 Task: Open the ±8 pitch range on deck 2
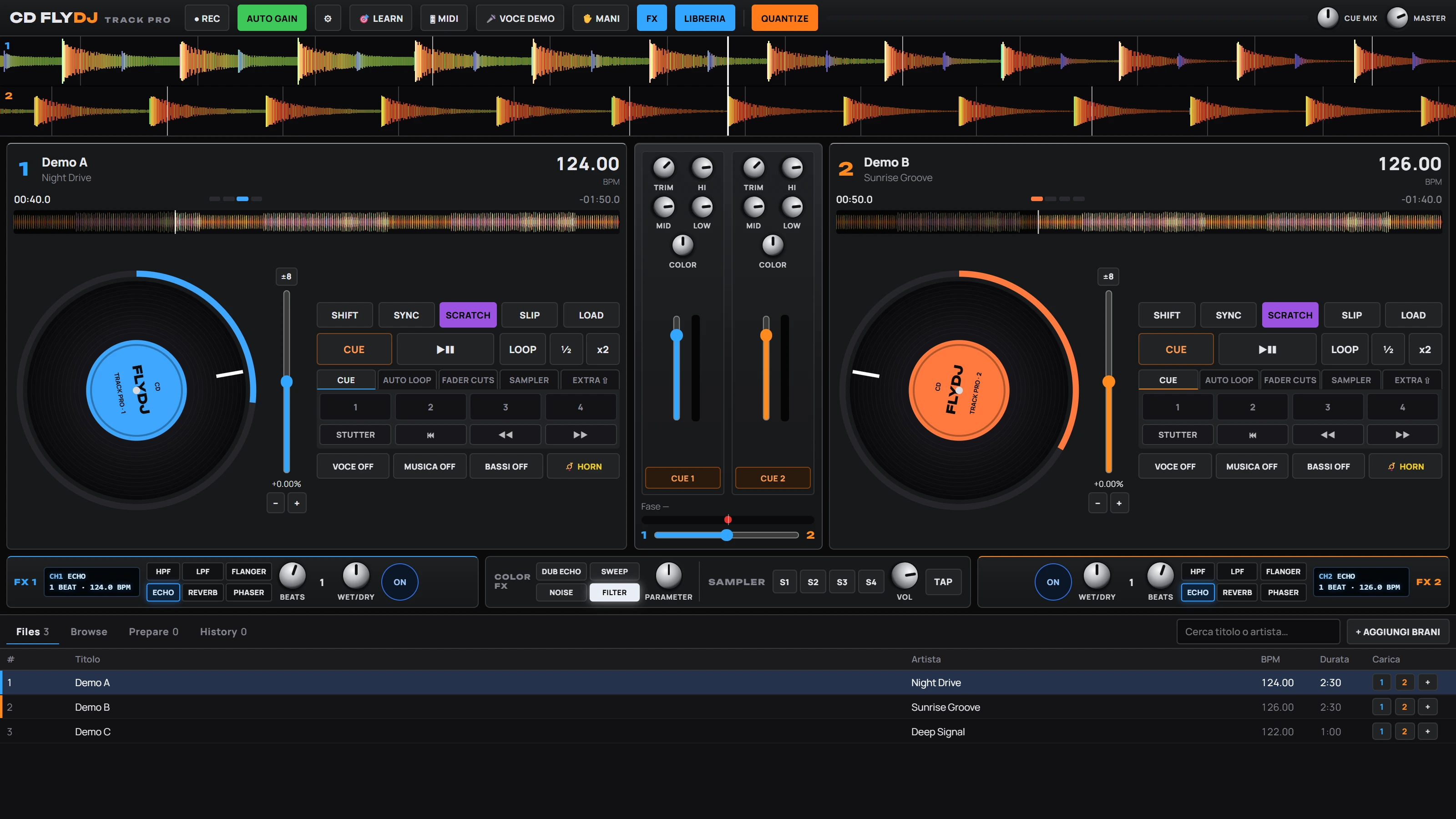click(1108, 276)
